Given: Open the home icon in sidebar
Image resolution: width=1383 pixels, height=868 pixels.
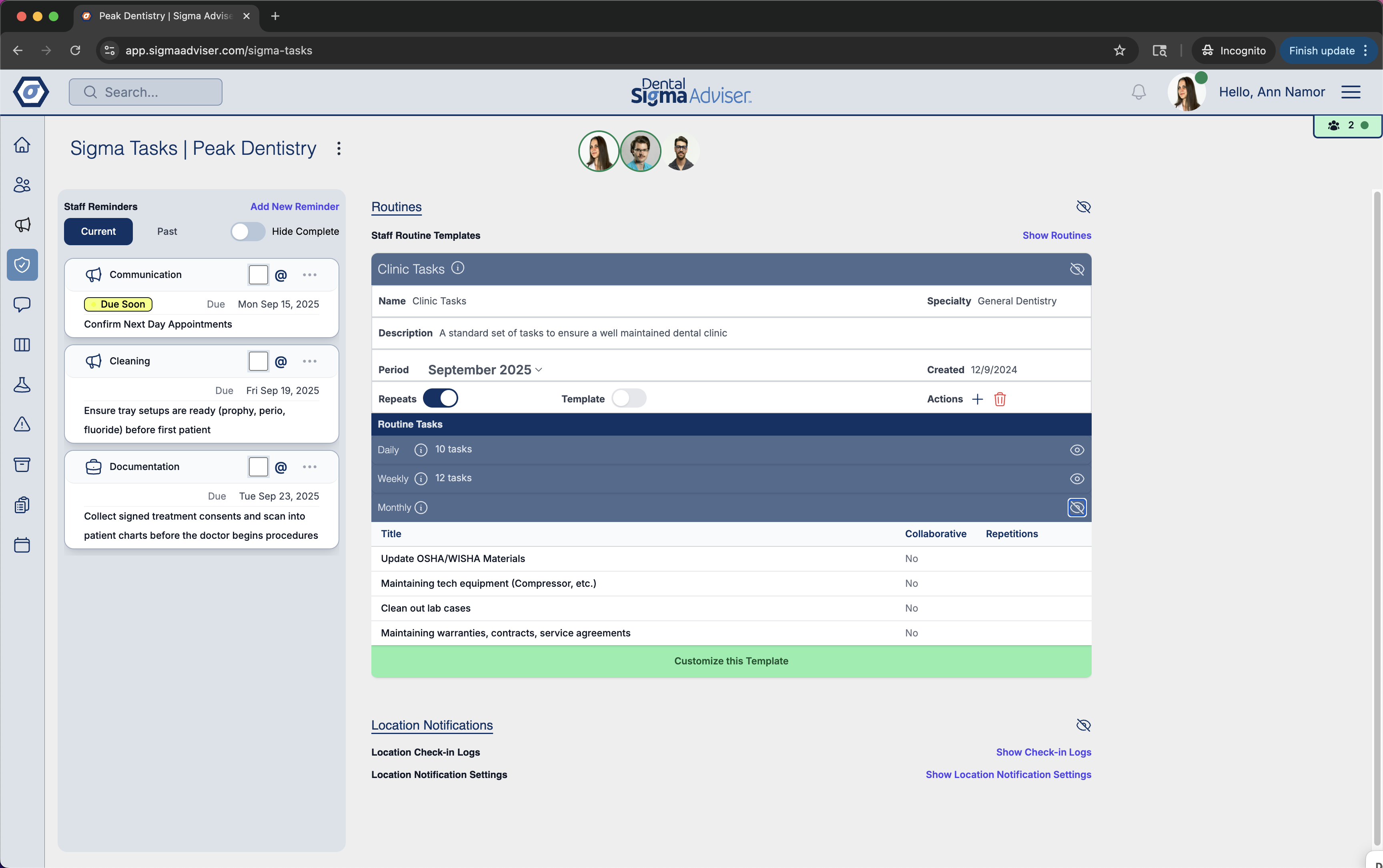Looking at the screenshot, I should click(x=22, y=145).
